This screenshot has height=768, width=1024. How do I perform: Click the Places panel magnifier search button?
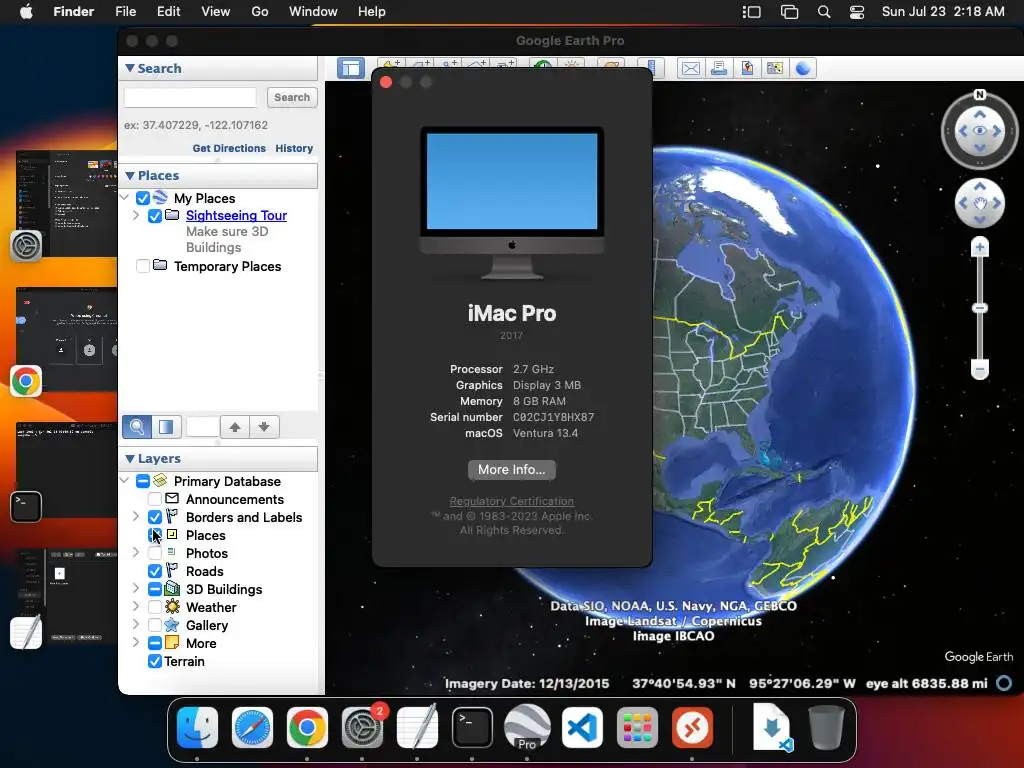[x=136, y=427]
